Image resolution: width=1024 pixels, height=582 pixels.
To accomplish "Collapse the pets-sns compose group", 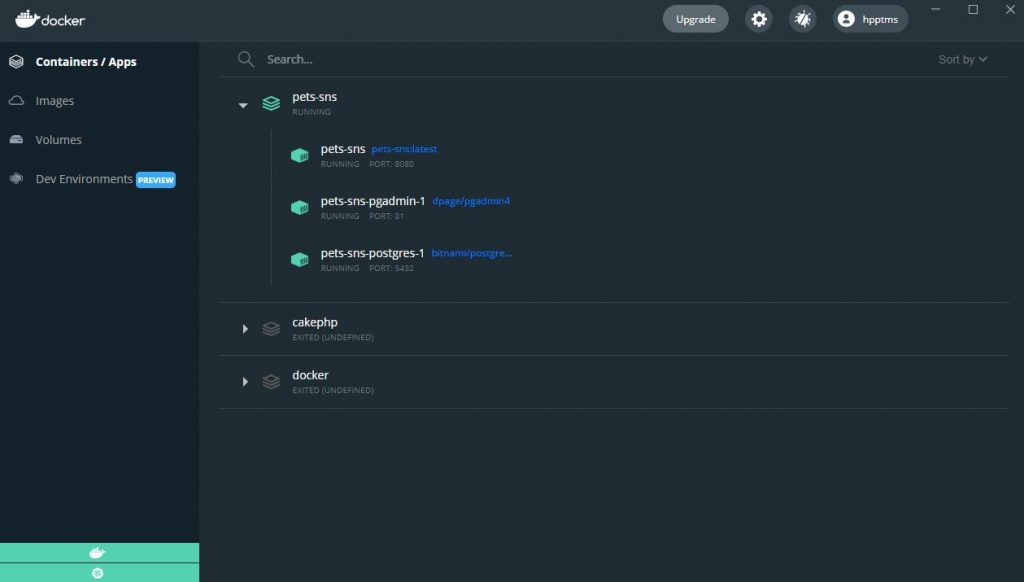I will click(243, 104).
